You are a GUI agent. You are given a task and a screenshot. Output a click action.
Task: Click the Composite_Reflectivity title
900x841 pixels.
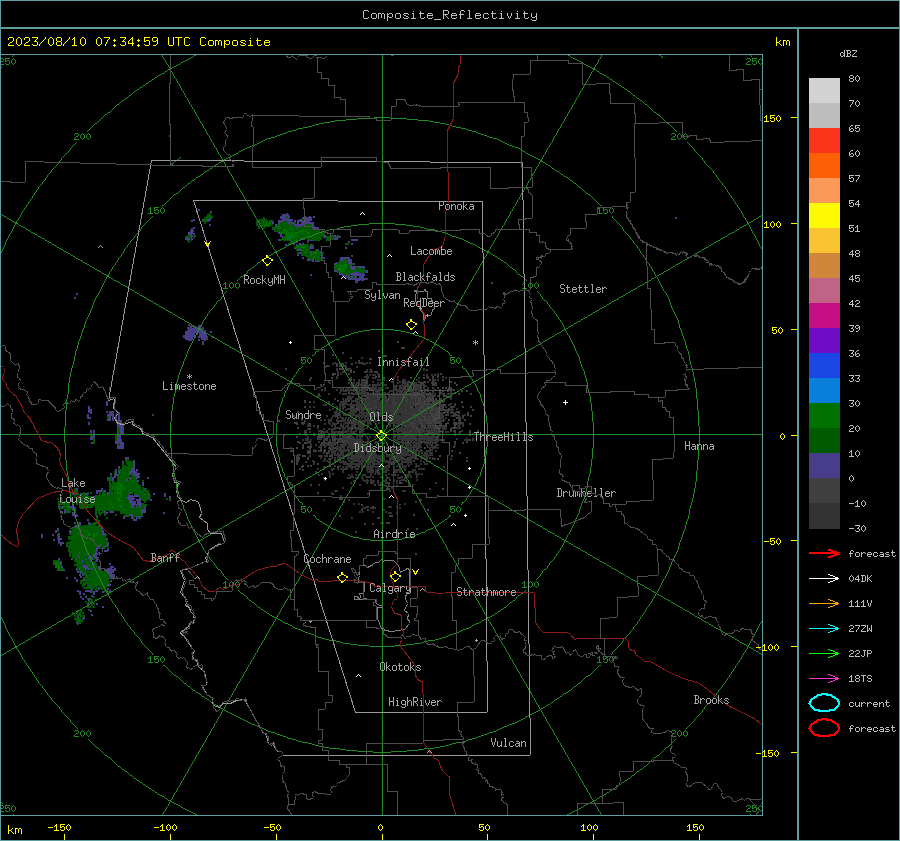[x=450, y=15]
